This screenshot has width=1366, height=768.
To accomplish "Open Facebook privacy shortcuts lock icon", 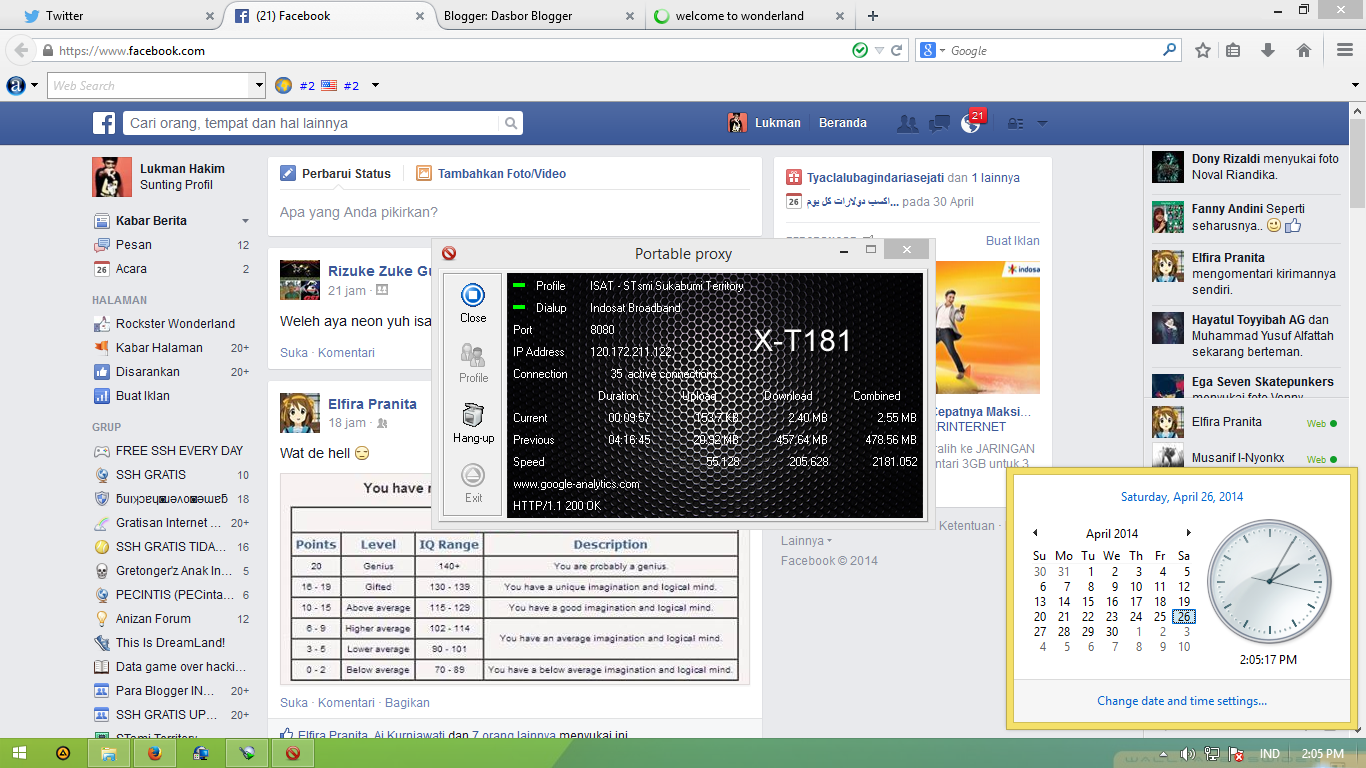I will (1015, 124).
